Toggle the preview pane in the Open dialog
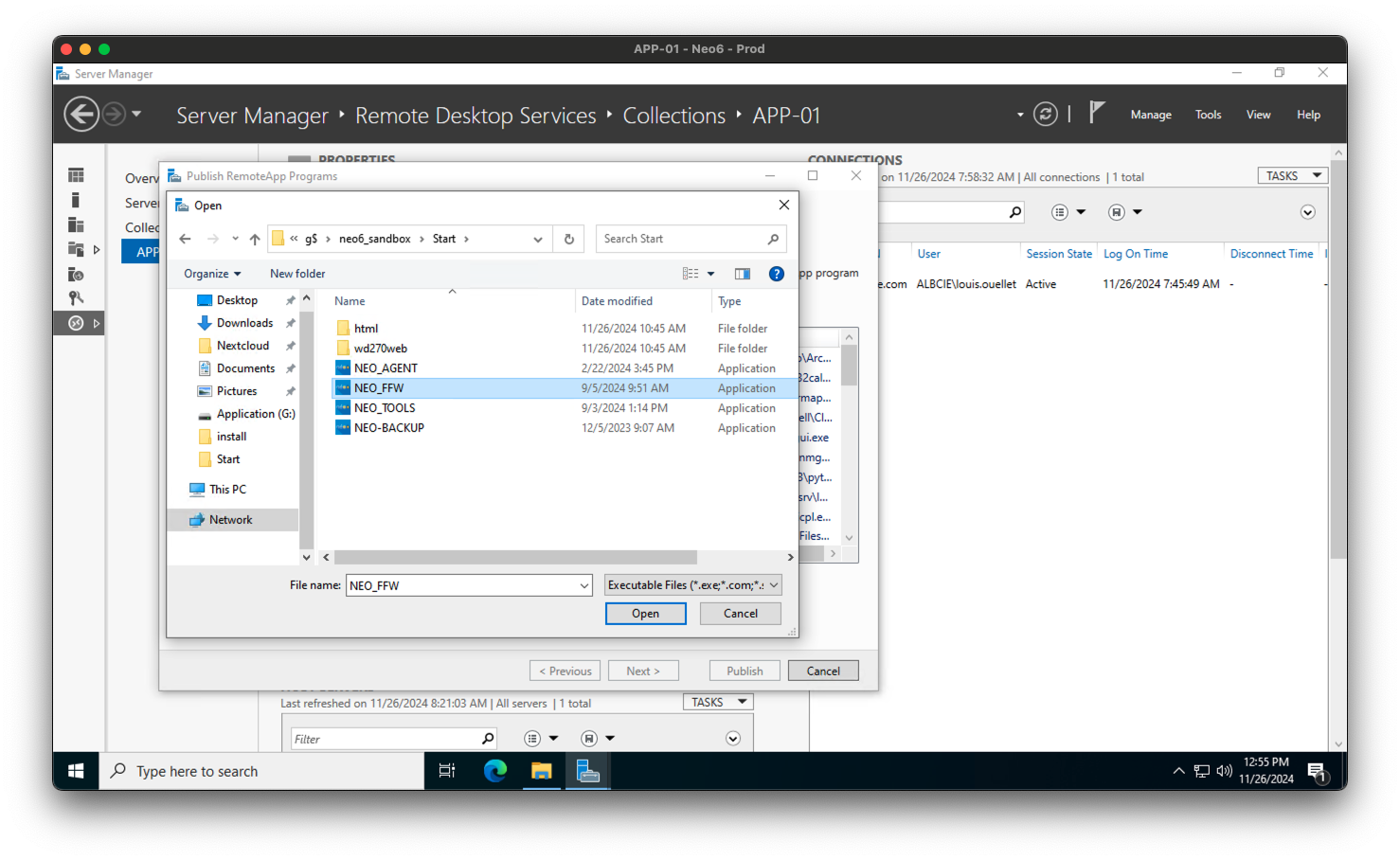This screenshot has width=1400, height=860. click(x=742, y=273)
